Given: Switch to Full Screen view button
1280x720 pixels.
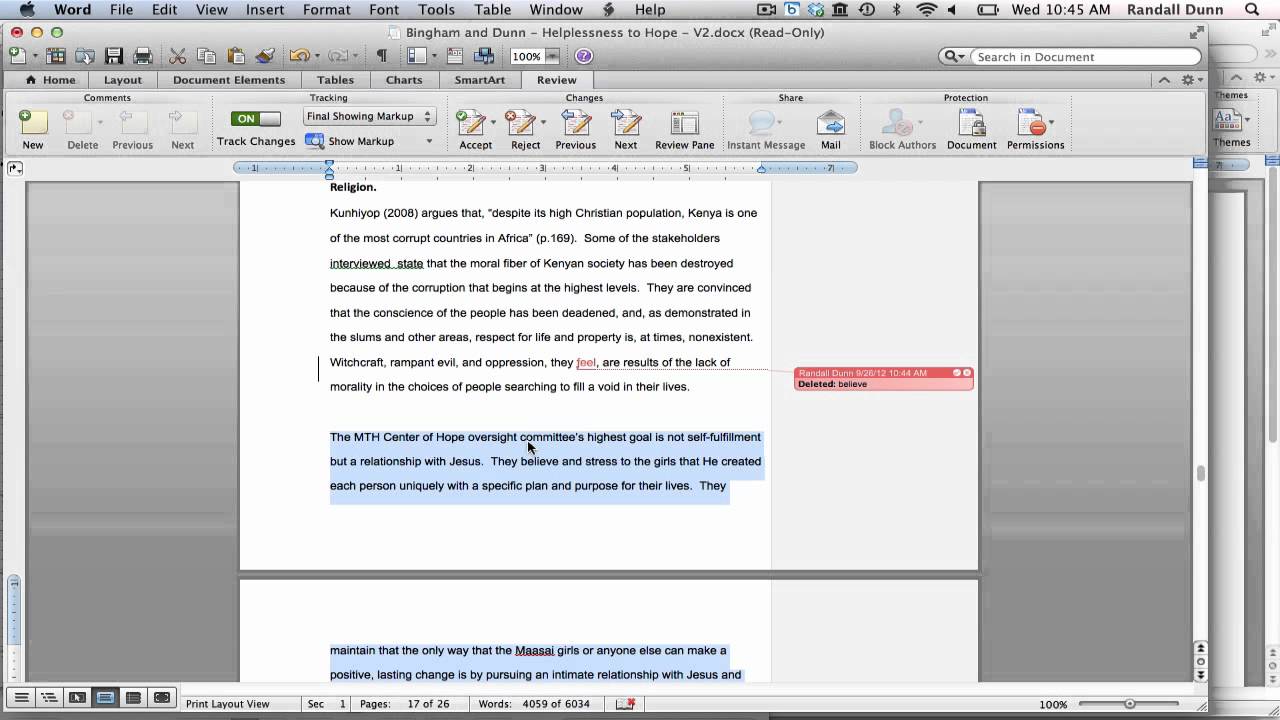Looking at the screenshot, I should pyautogui.click(x=162, y=698).
